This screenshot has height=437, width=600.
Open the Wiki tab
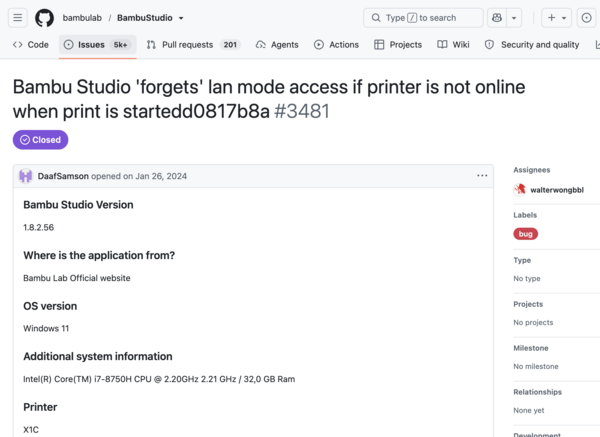tap(453, 45)
